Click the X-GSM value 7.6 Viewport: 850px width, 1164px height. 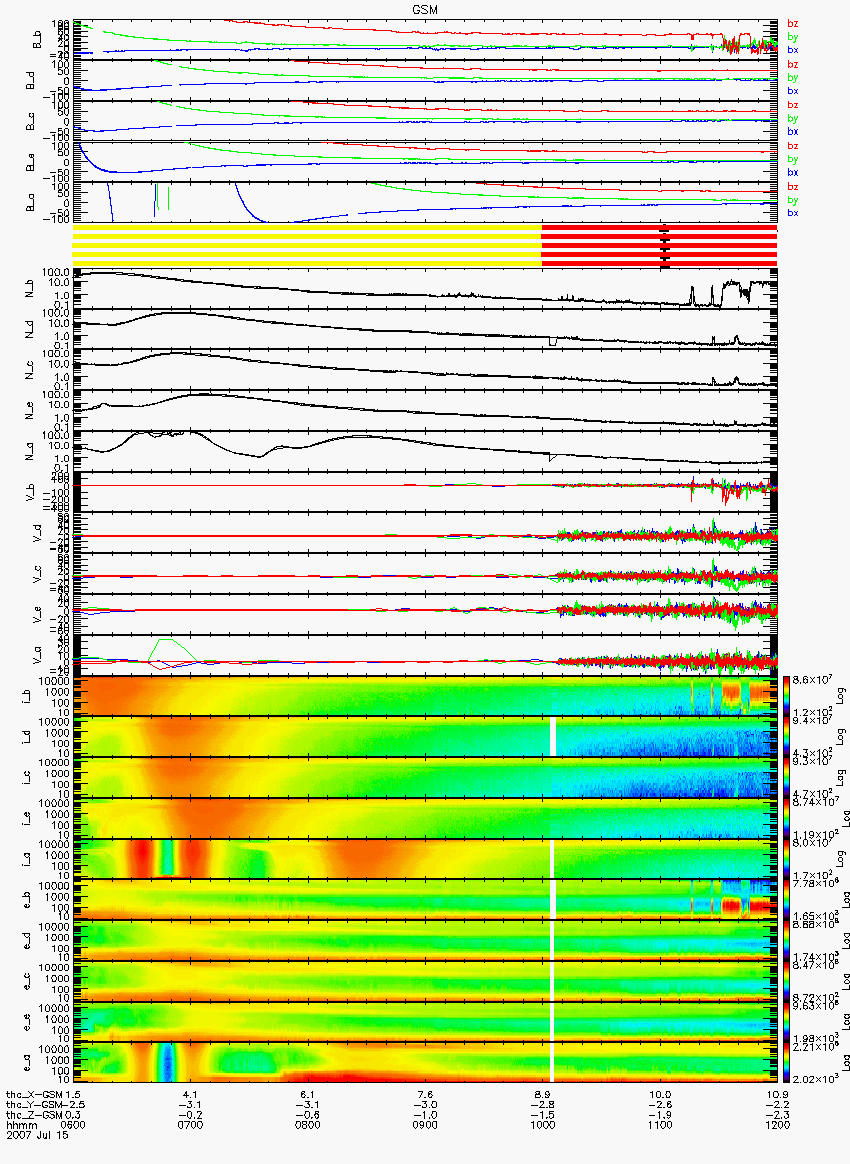425,1095
